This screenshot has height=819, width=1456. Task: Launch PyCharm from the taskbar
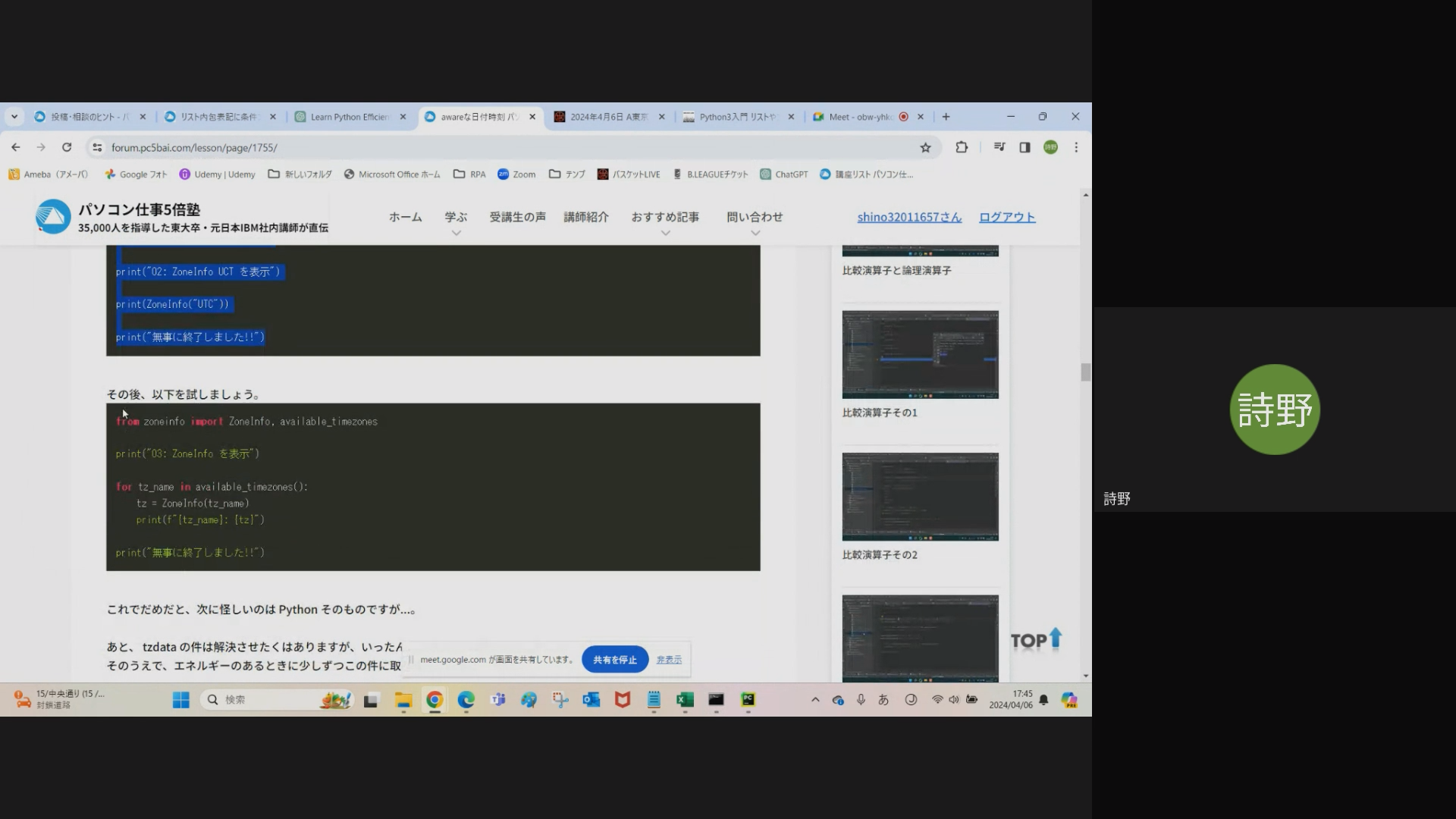point(748,699)
